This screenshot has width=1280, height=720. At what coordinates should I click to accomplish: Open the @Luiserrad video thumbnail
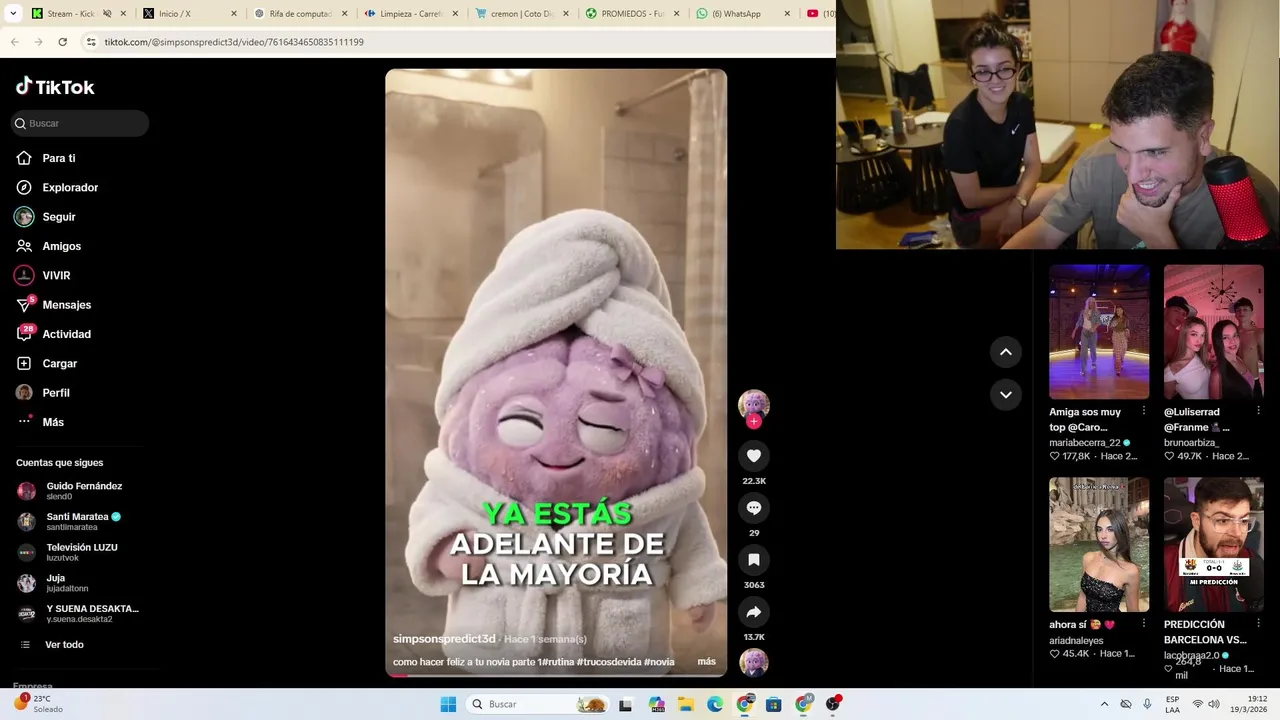pos(1214,332)
